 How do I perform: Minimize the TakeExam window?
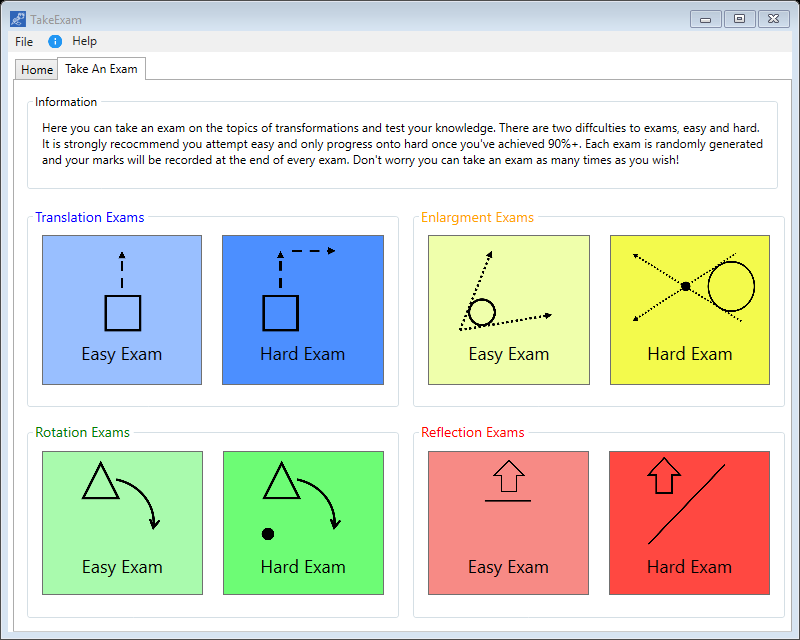[x=706, y=19]
